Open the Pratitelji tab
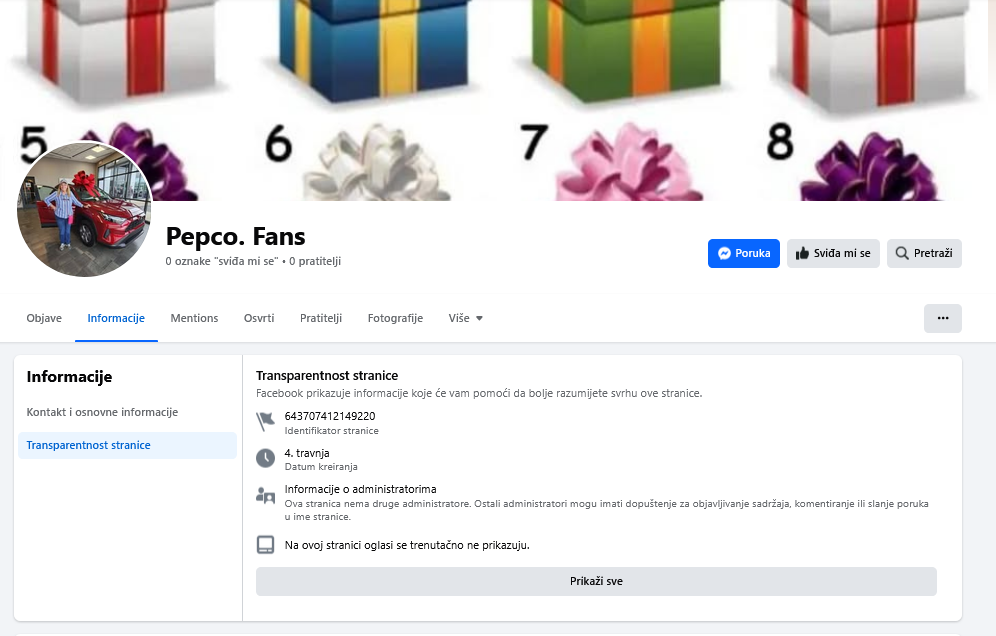This screenshot has width=996, height=636. [321, 318]
